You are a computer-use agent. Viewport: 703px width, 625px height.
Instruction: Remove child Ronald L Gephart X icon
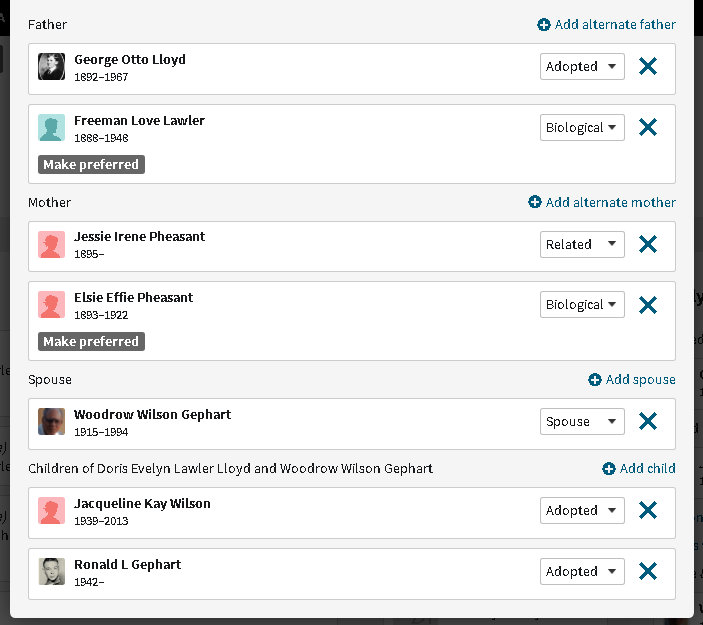(x=648, y=572)
